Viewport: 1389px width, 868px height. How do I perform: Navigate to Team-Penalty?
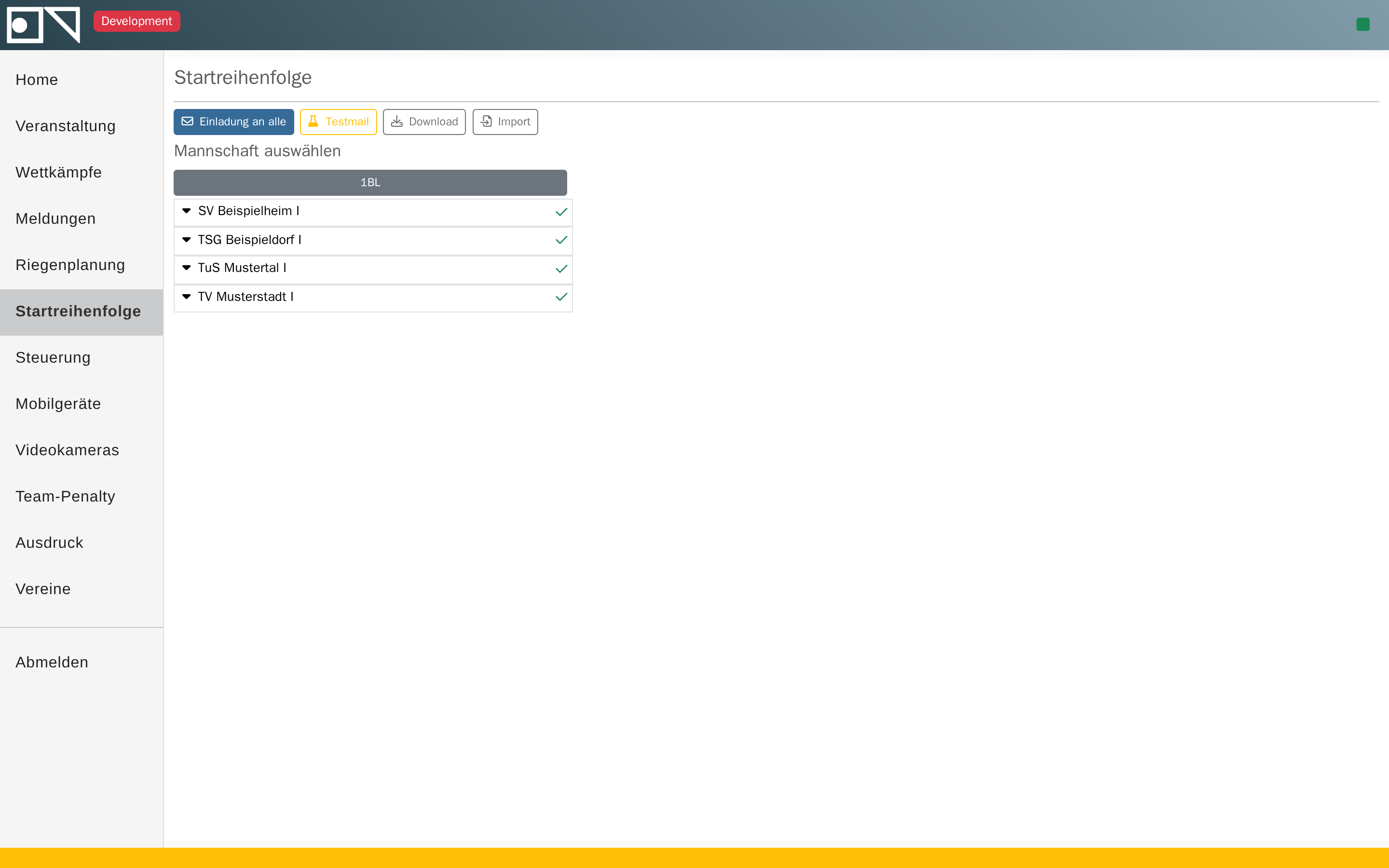pos(82,497)
